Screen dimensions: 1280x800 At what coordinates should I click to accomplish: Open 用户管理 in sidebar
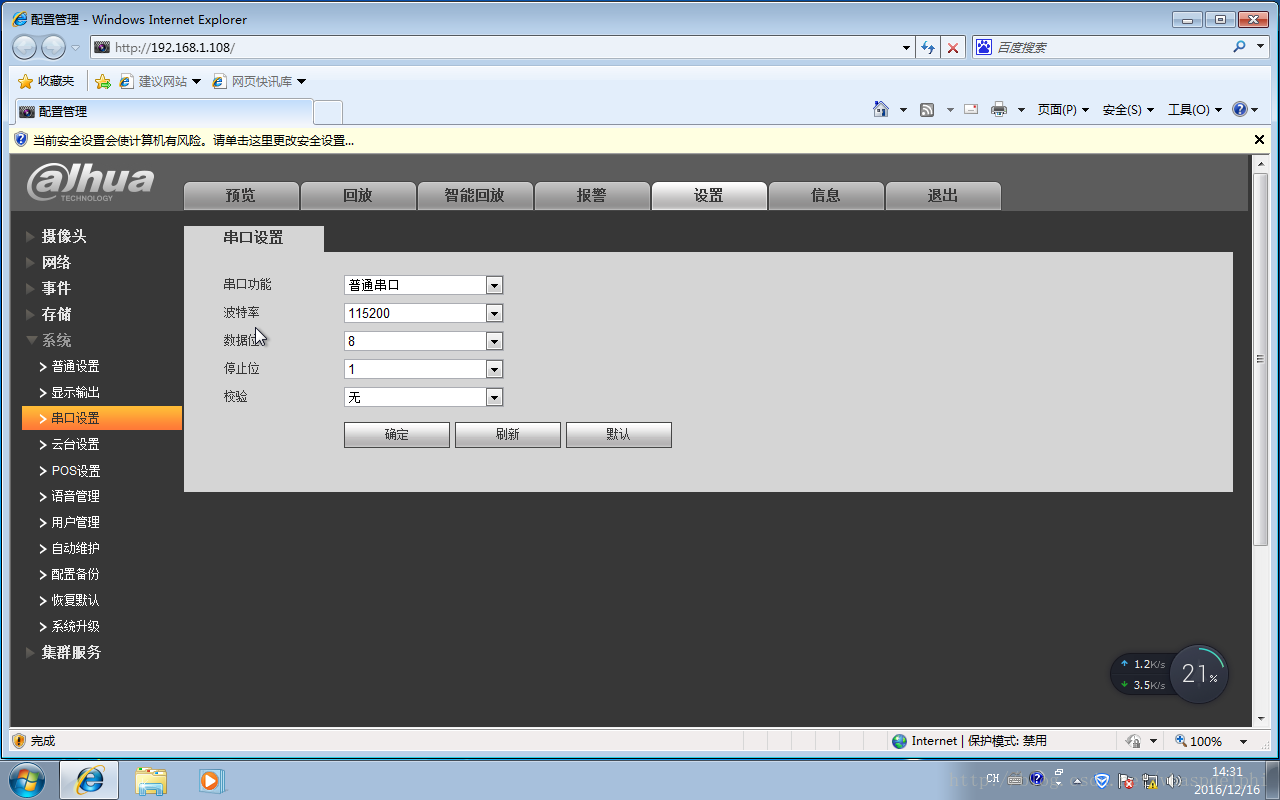75,522
